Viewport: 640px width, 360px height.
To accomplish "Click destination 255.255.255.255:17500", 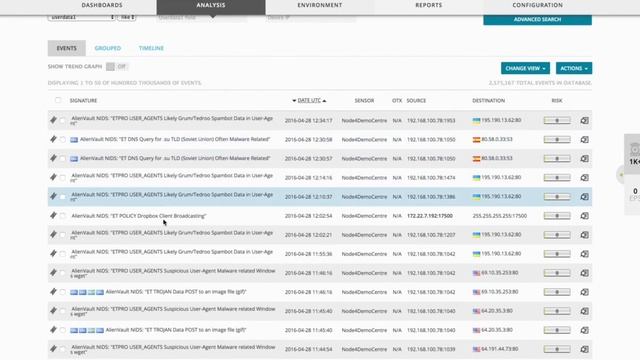I will click(x=500, y=216).
